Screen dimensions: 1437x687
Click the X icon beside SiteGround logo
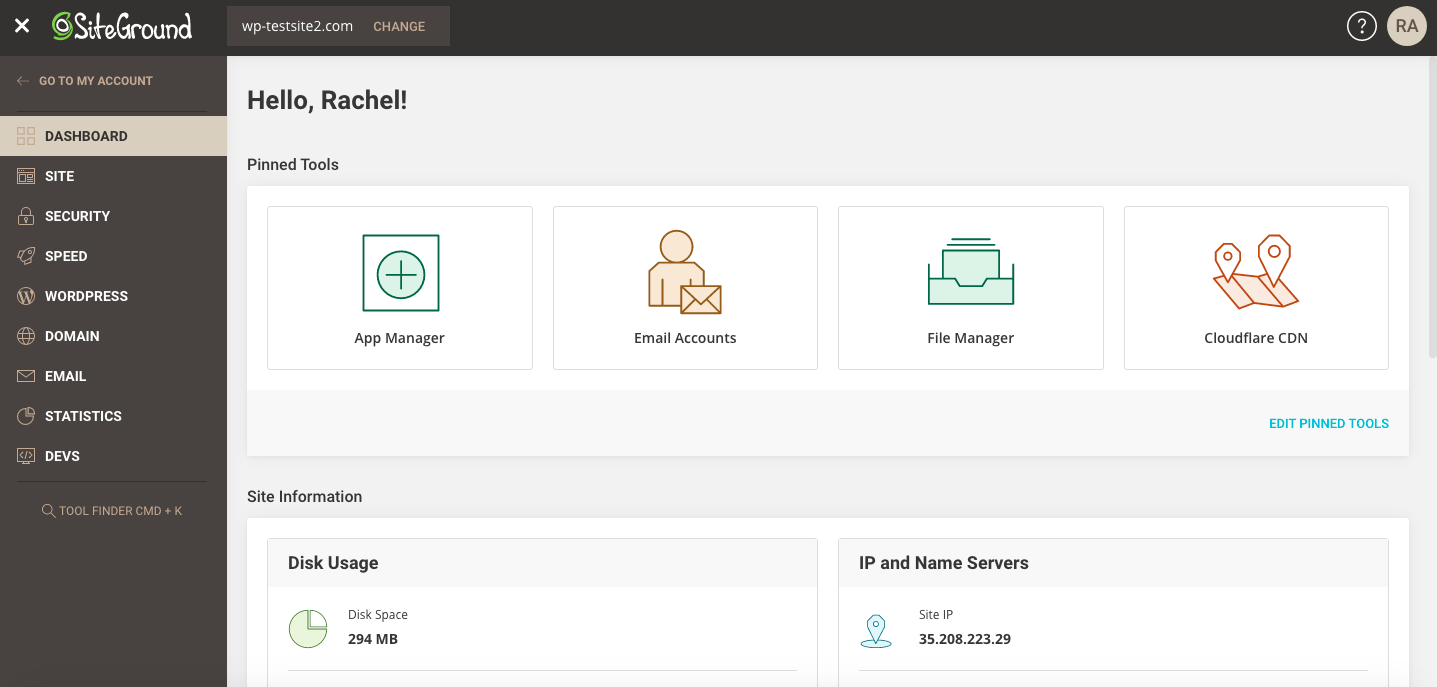[22, 27]
